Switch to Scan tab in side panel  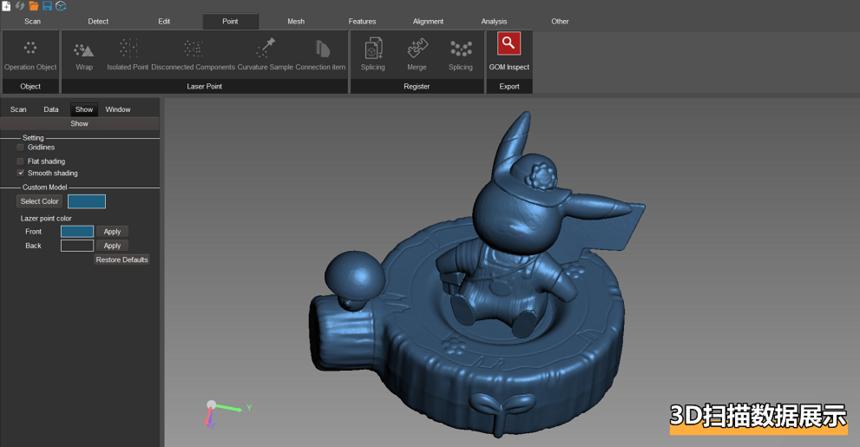pos(18,110)
